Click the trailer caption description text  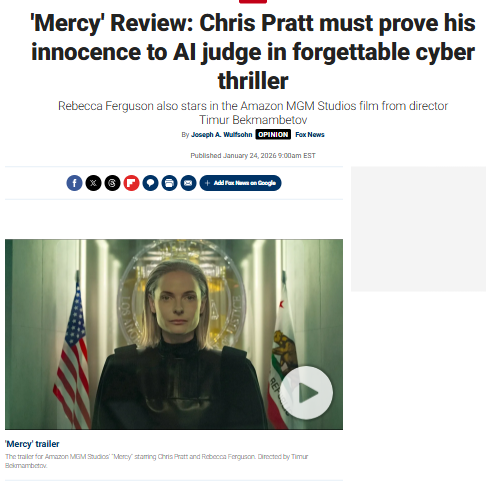click(x=157, y=461)
